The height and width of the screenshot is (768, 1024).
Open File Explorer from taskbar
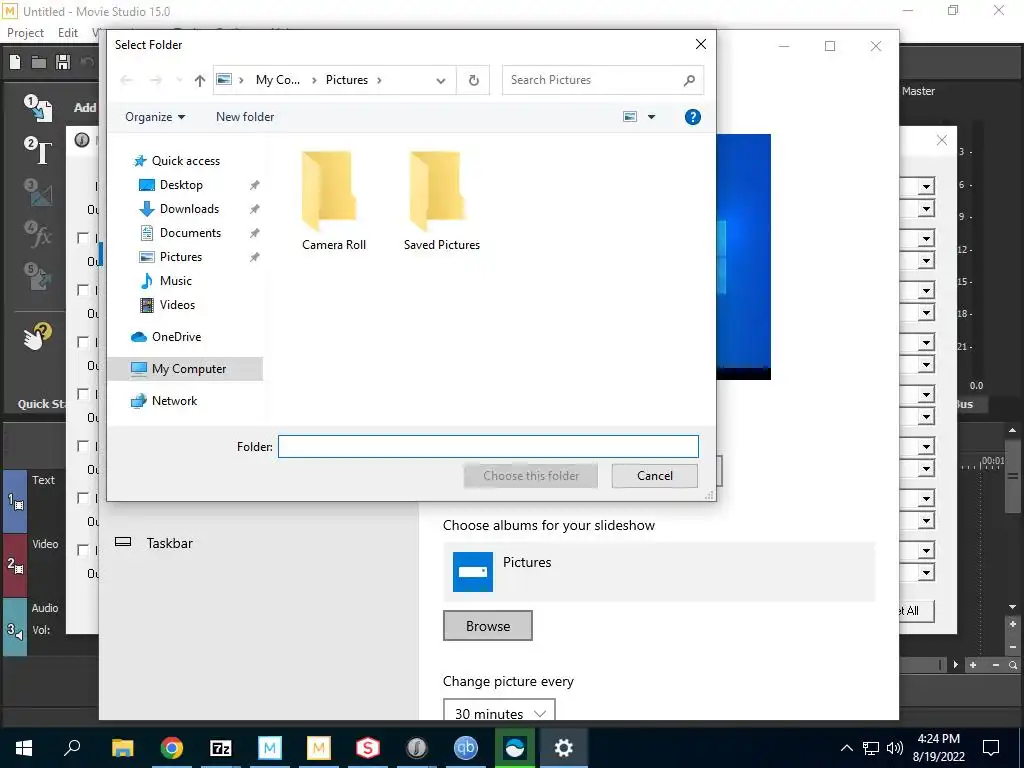point(122,748)
